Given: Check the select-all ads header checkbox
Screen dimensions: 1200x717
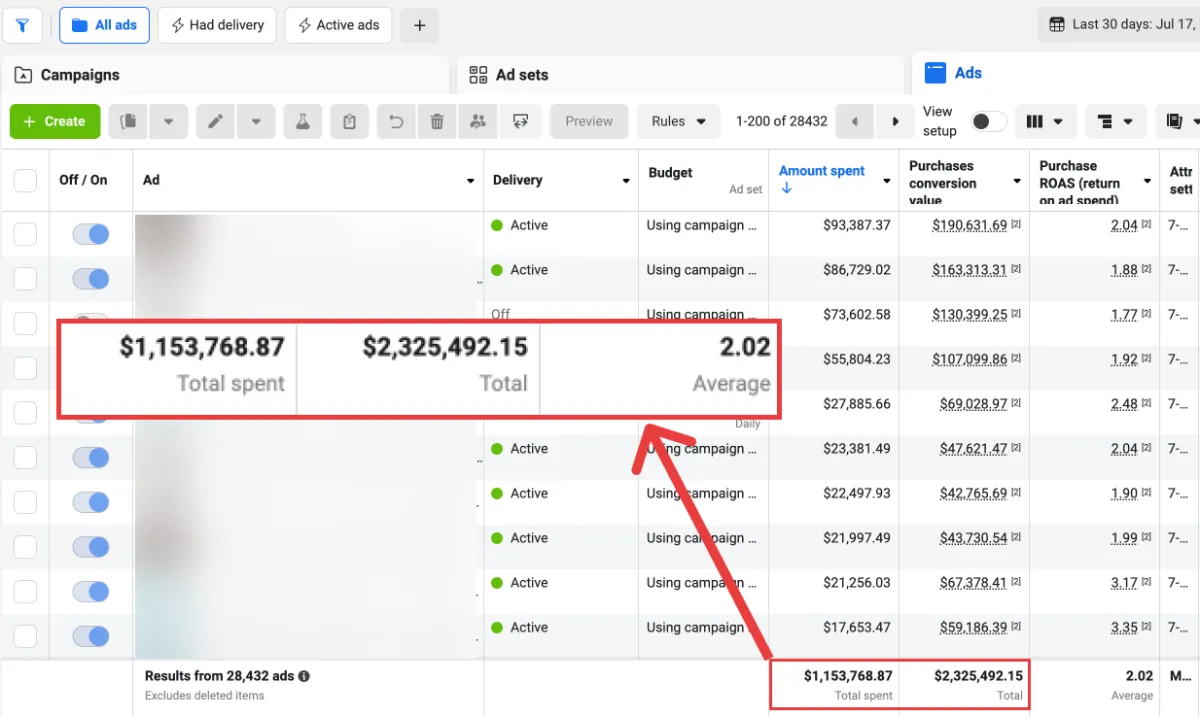Looking at the screenshot, I should point(25,180).
